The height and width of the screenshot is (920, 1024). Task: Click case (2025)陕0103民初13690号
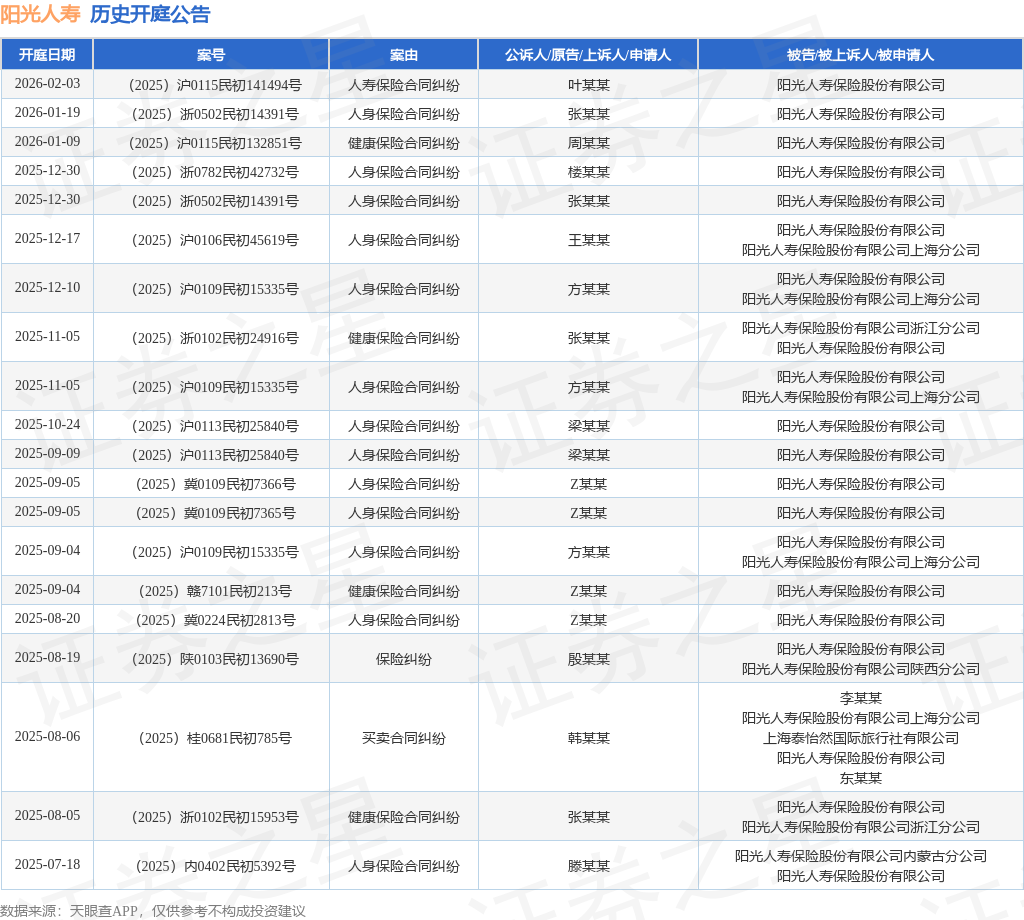click(211, 659)
